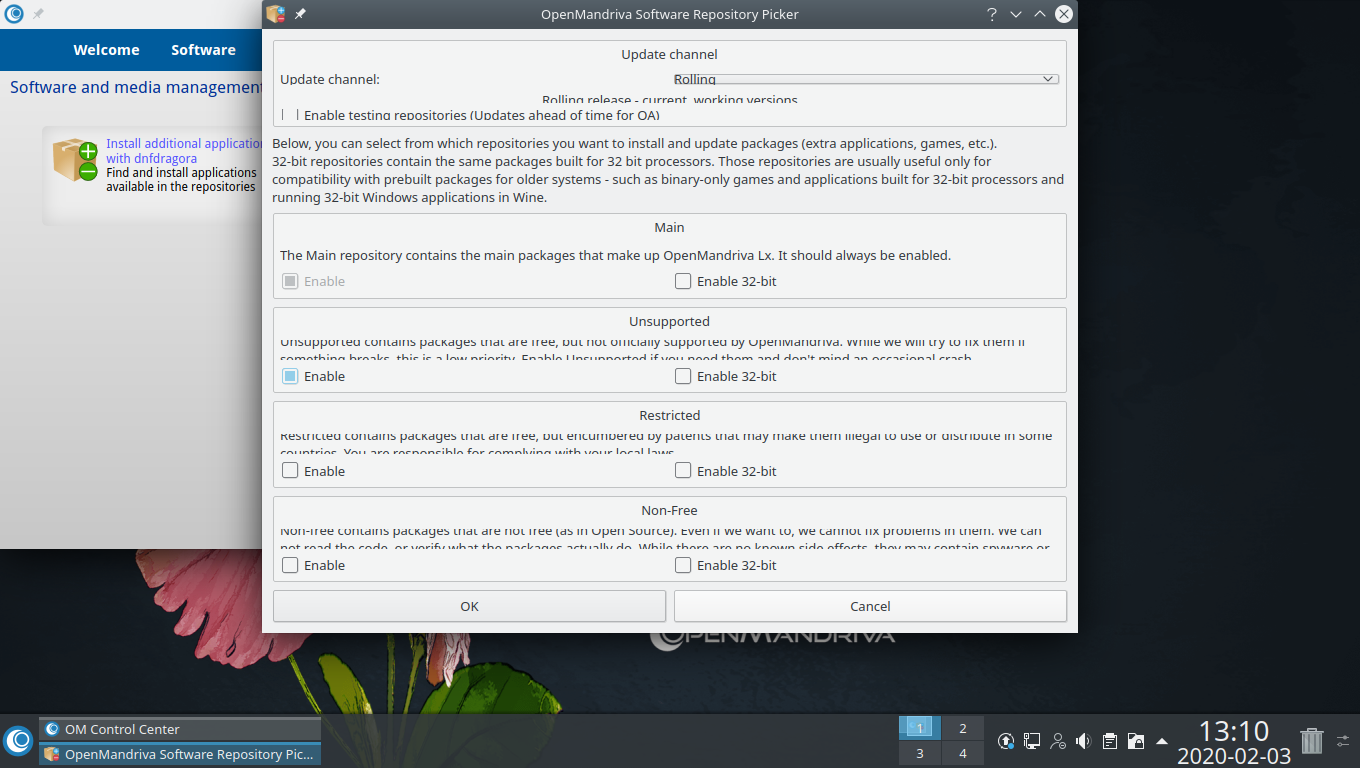Viewport: 1360px width, 768px height.
Task: Switch to OM Control Center taskbar entry
Action: tap(180, 729)
